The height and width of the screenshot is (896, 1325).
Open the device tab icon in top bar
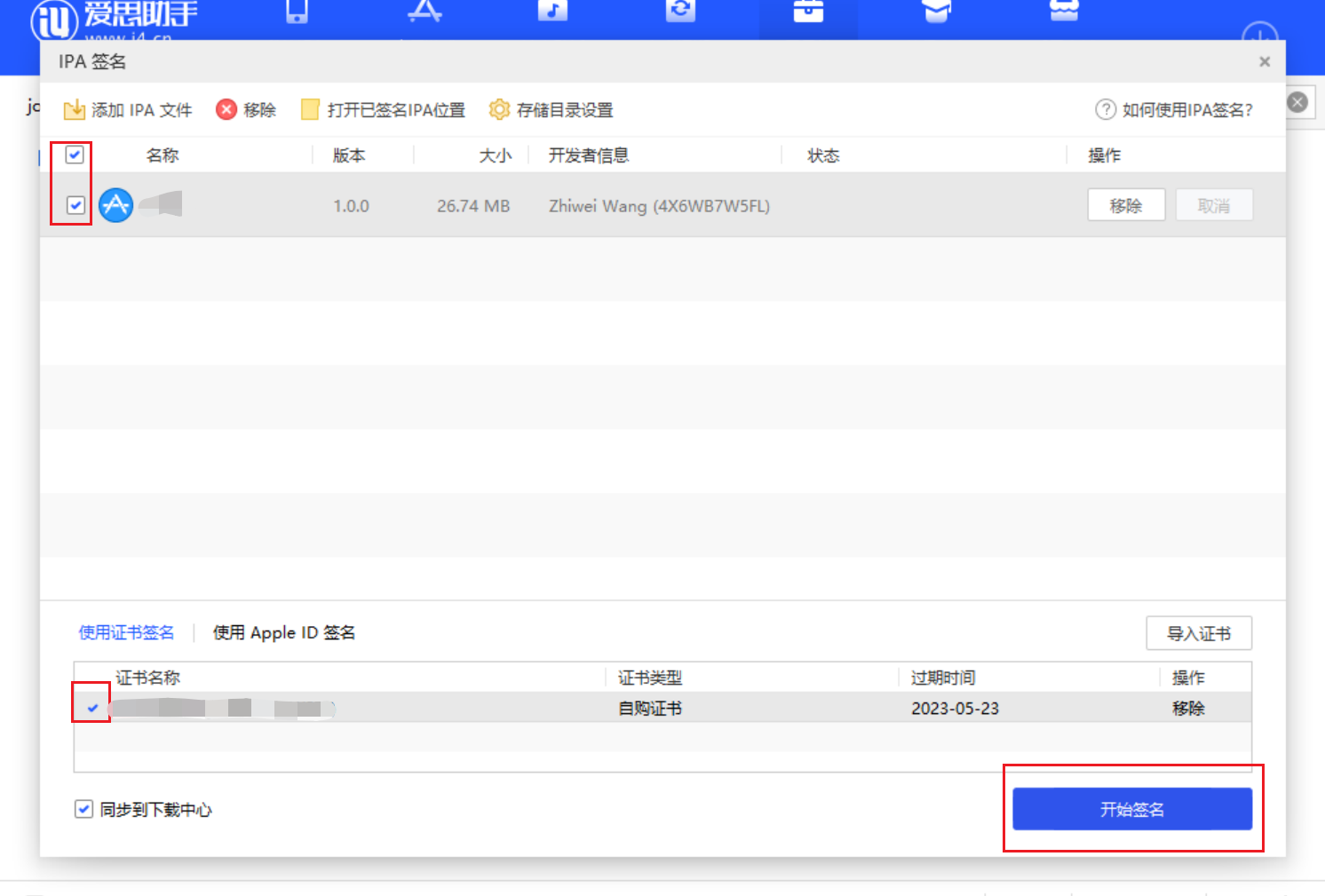(297, 11)
